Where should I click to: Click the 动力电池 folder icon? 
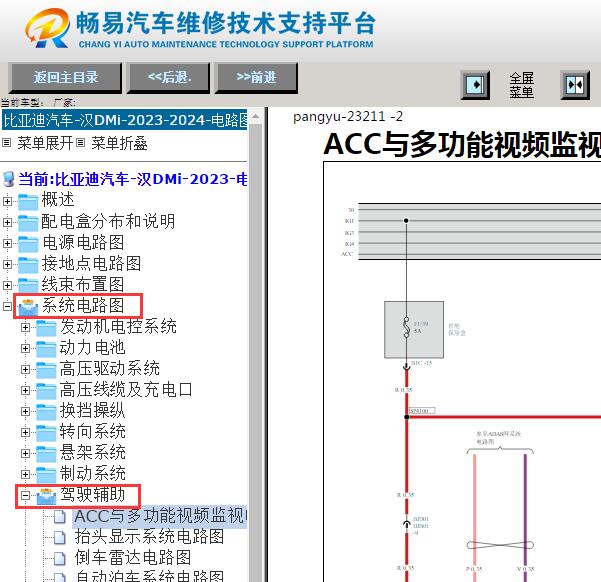46,349
